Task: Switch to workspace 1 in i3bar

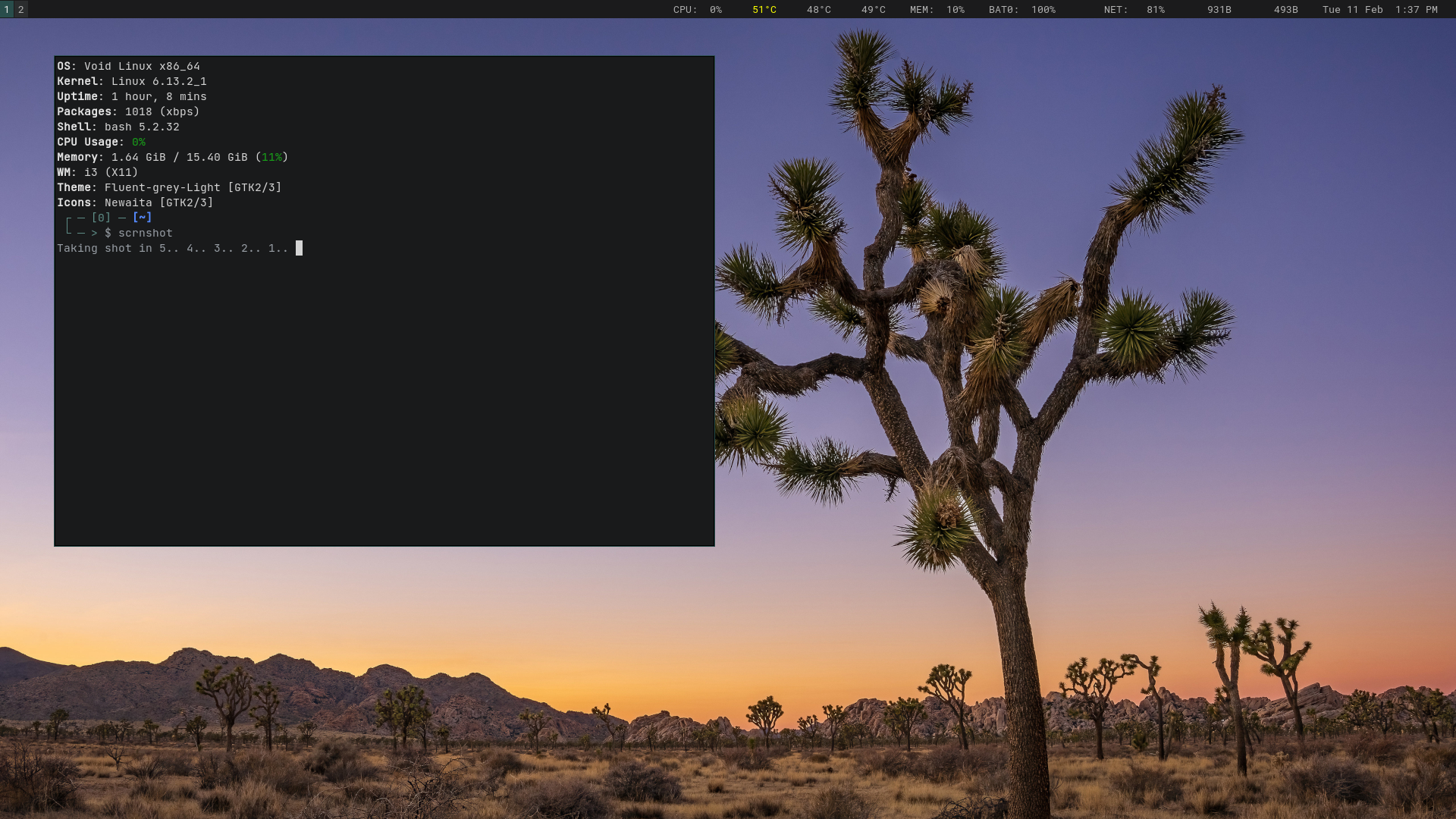Action: click(x=7, y=9)
